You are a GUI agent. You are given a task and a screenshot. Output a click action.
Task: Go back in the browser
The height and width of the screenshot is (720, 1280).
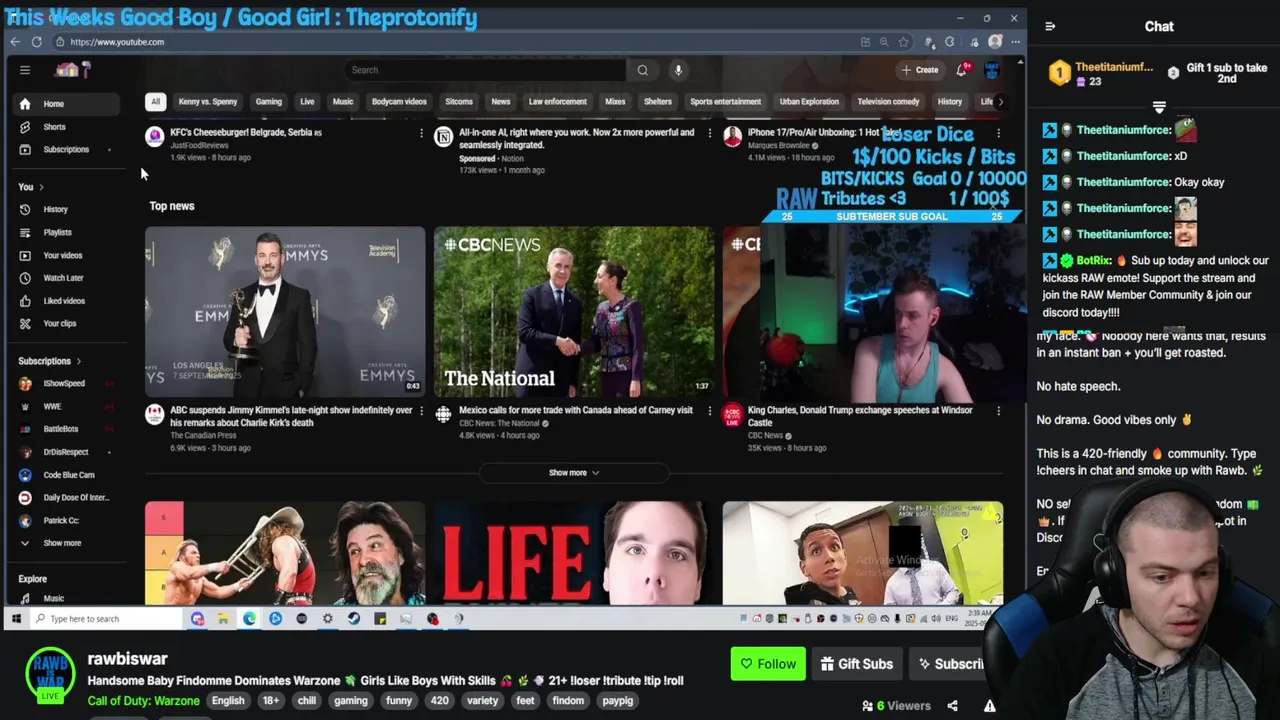15,42
